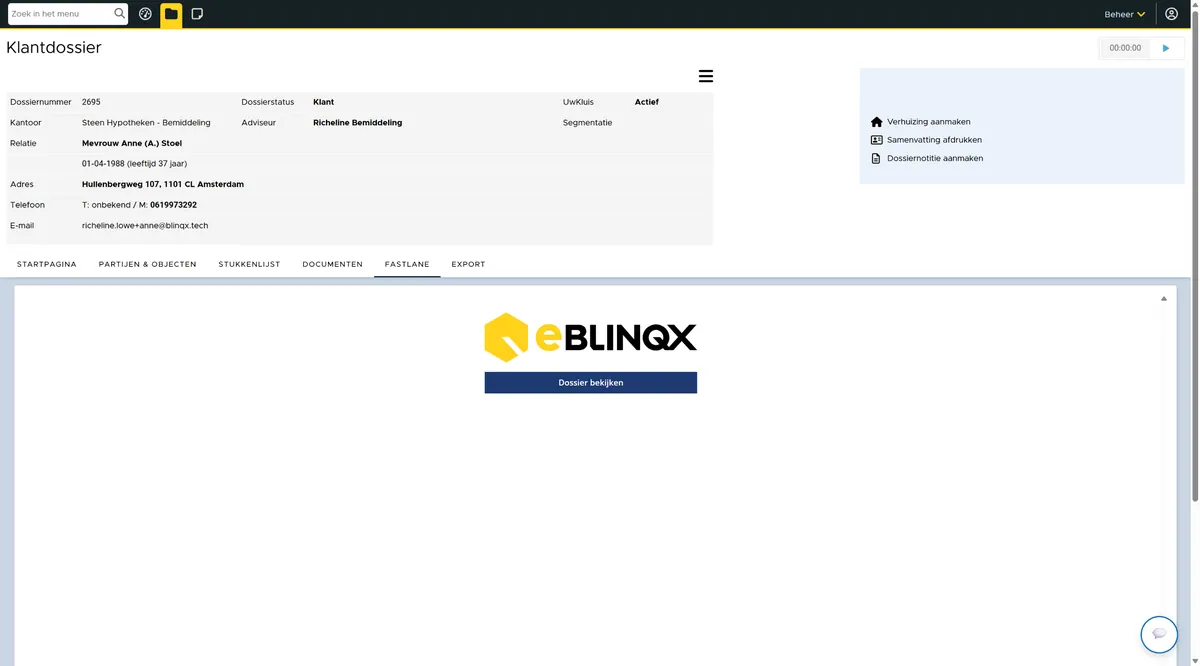Switch to the Startpagina tab
This screenshot has width=1200, height=666.
[47, 264]
